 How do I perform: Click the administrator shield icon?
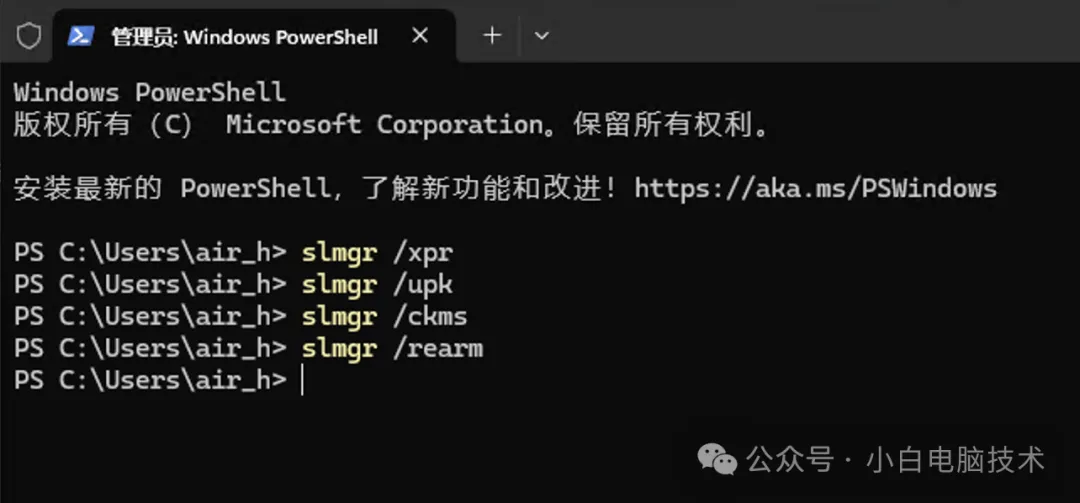coord(29,36)
